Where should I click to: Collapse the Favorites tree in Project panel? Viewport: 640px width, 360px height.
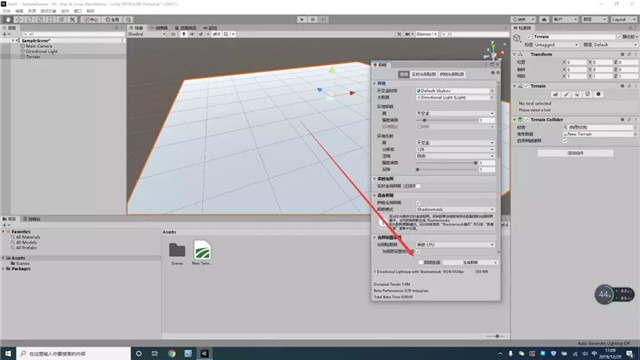tap(4, 231)
